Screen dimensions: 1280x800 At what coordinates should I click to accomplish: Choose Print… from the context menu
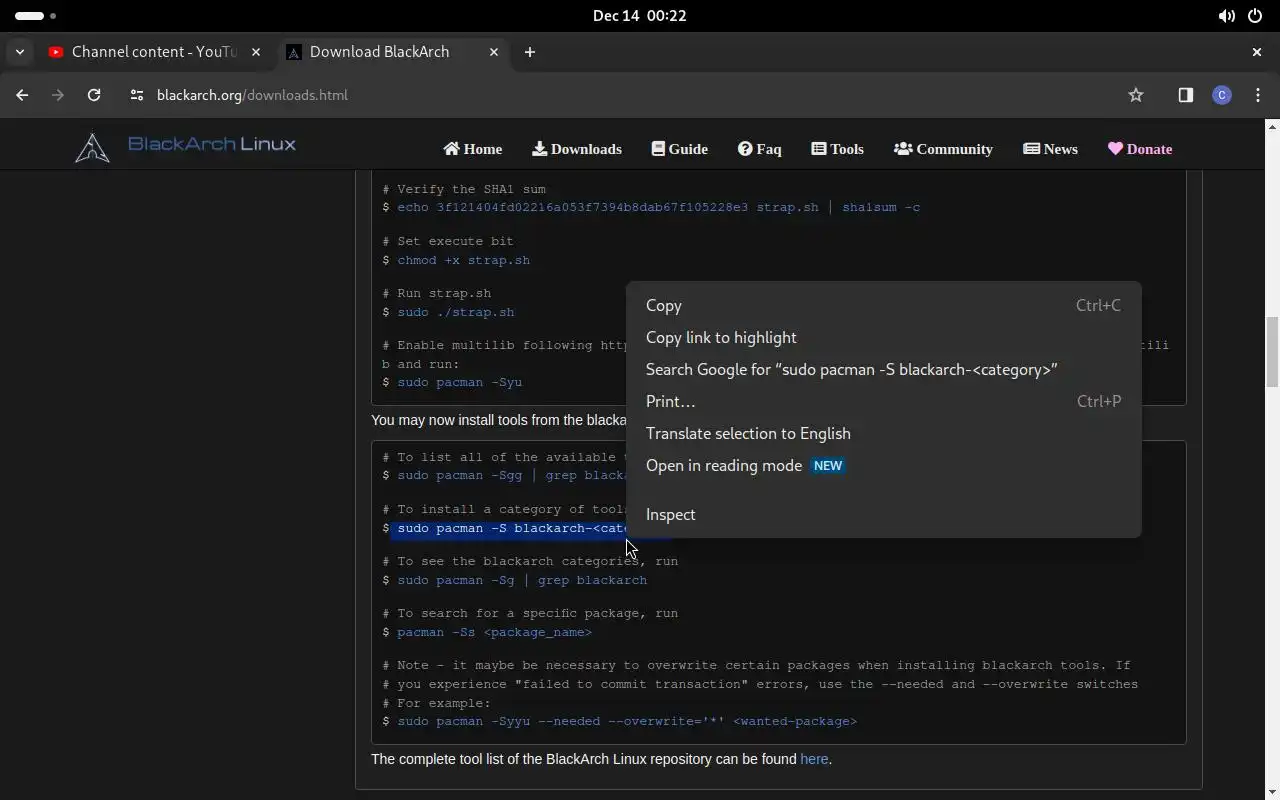(883, 402)
